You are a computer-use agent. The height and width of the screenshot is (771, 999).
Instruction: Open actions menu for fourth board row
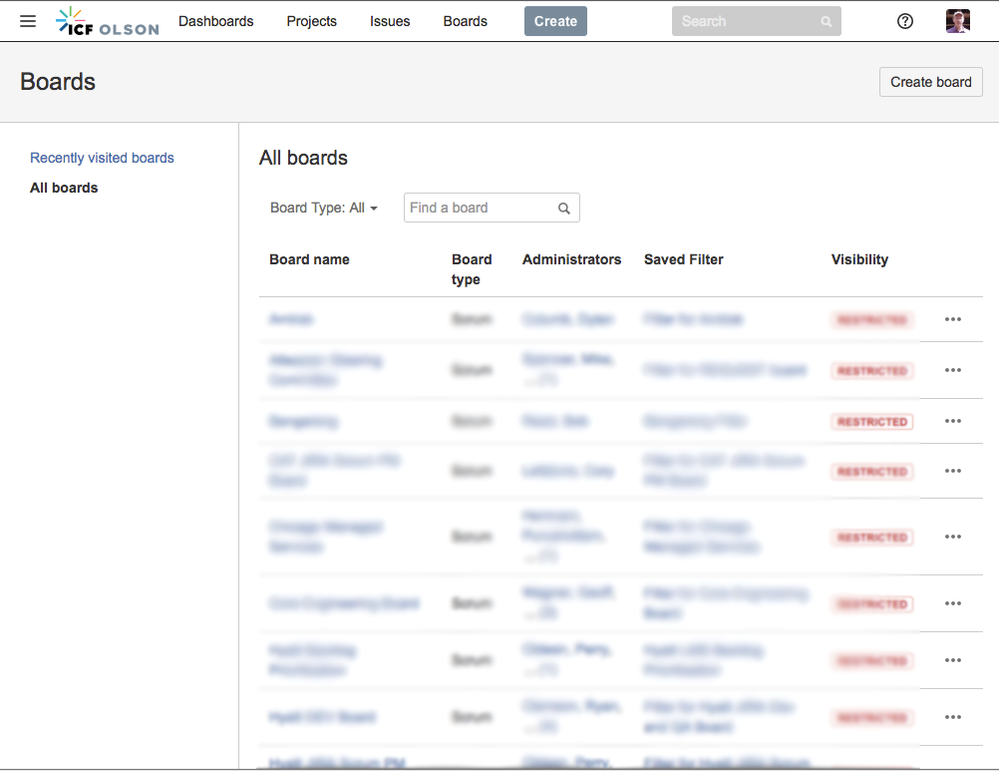tap(953, 471)
